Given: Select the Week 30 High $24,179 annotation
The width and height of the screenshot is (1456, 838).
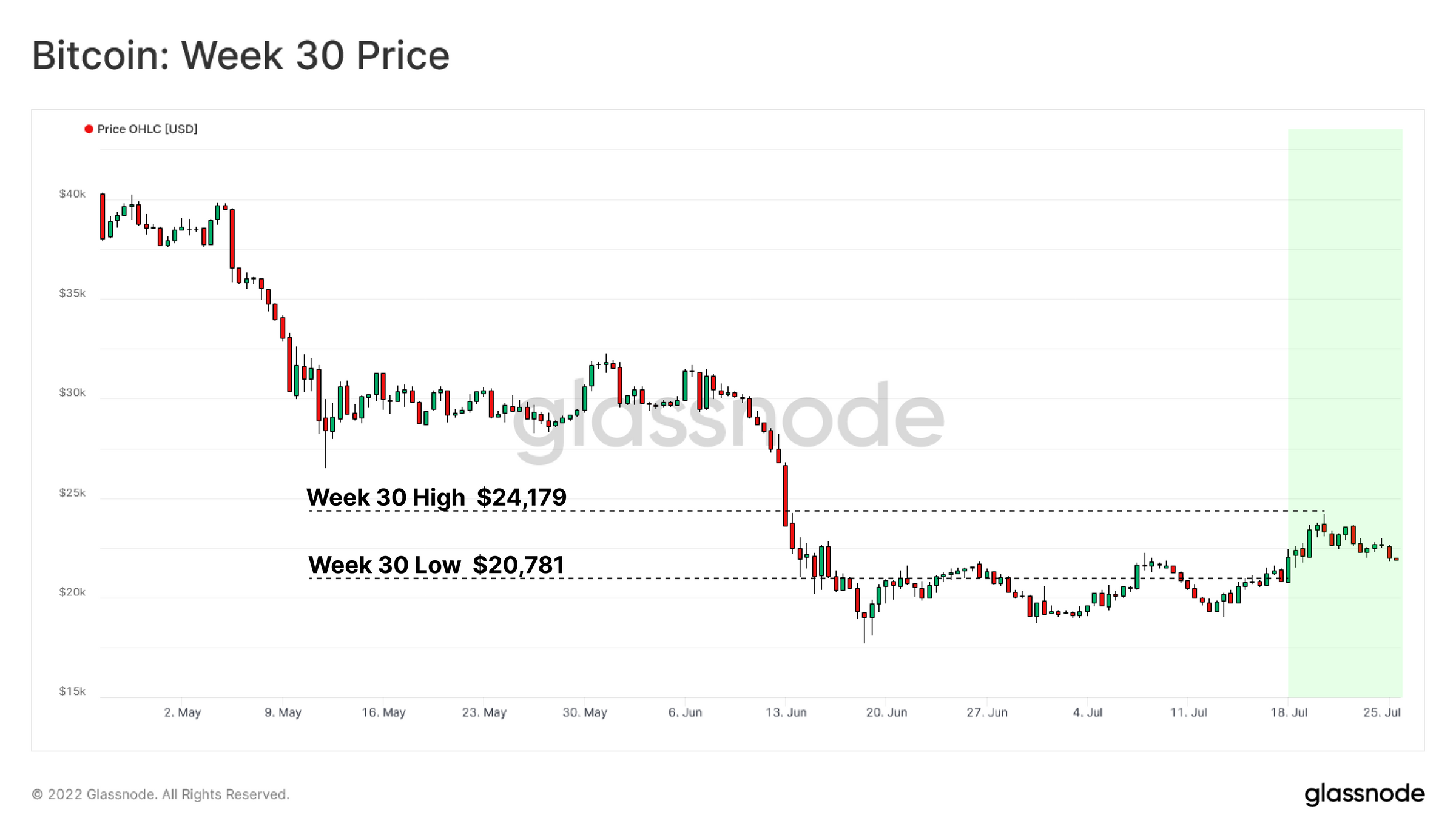Looking at the screenshot, I should click(x=436, y=497).
